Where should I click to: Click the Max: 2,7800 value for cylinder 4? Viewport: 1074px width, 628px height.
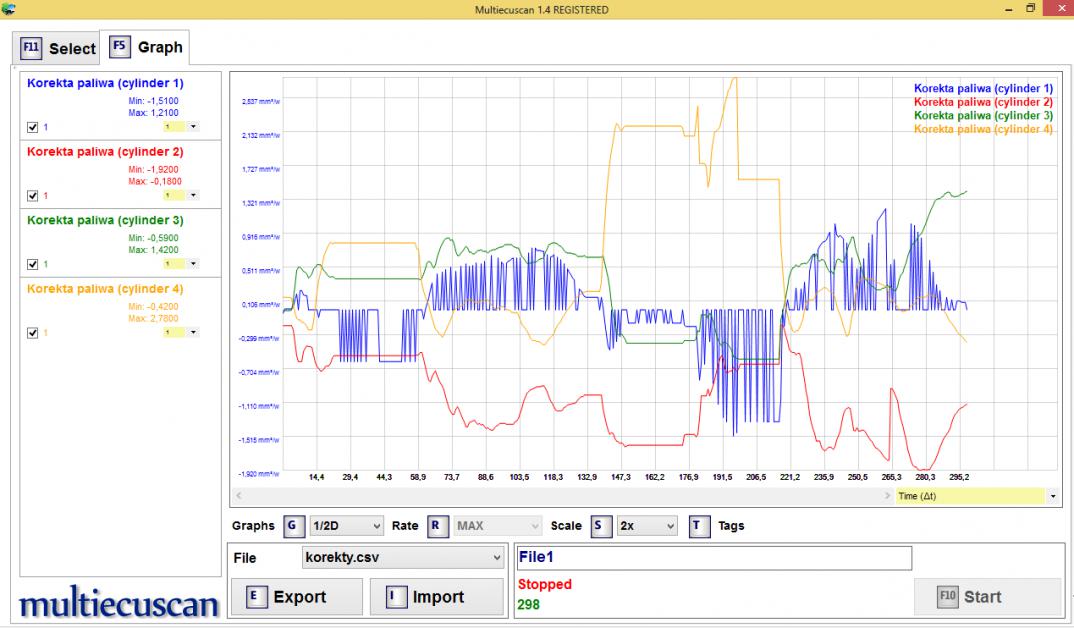pos(153,318)
